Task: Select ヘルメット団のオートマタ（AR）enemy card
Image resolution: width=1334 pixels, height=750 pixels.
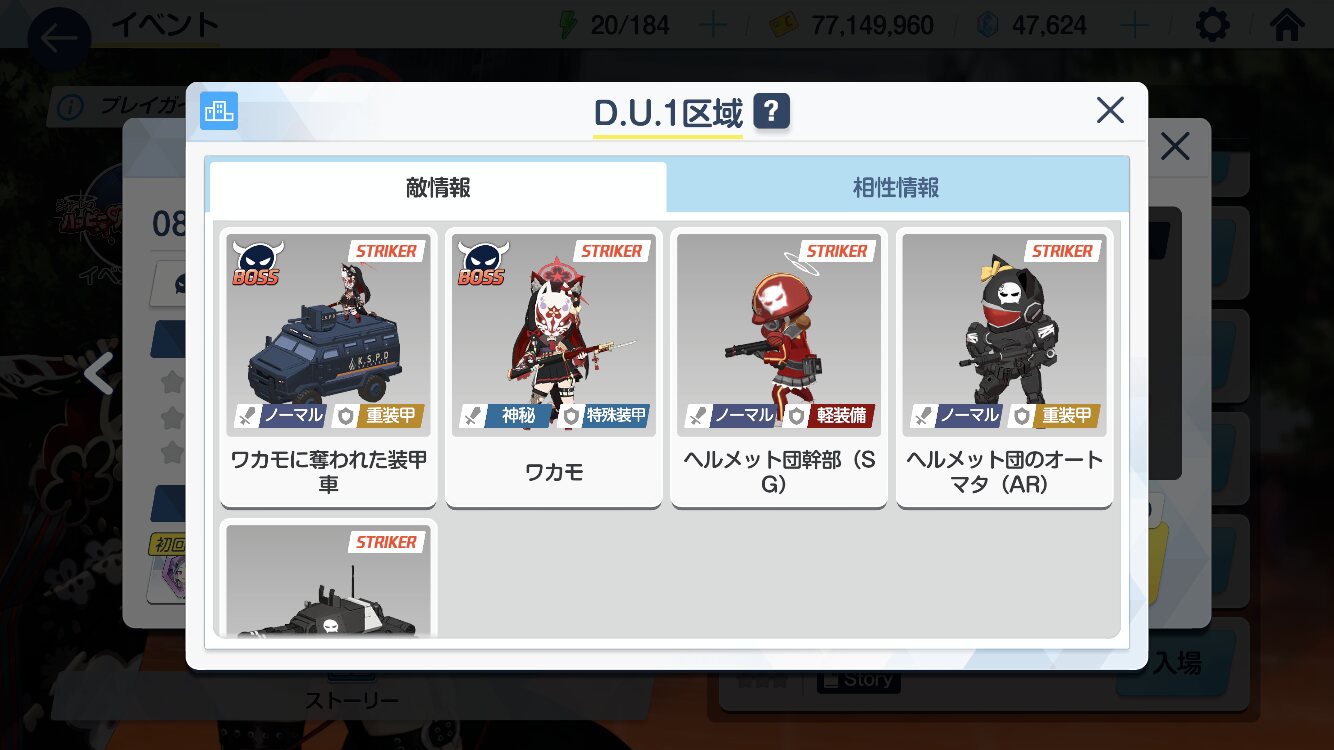Action: click(1005, 367)
